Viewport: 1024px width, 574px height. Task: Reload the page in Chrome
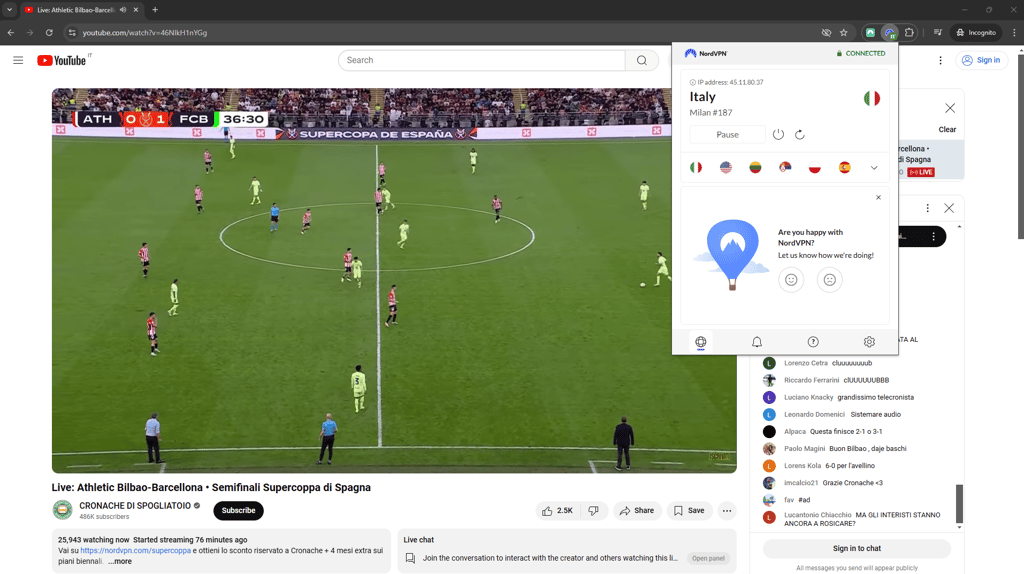point(49,33)
